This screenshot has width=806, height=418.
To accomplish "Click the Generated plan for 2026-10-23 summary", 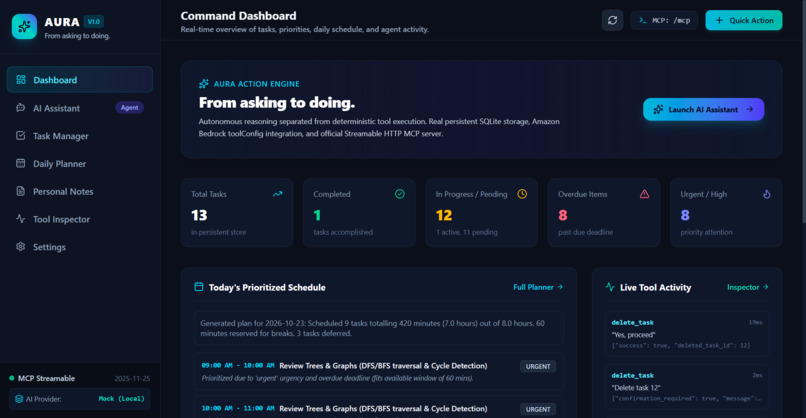I will [x=378, y=328].
